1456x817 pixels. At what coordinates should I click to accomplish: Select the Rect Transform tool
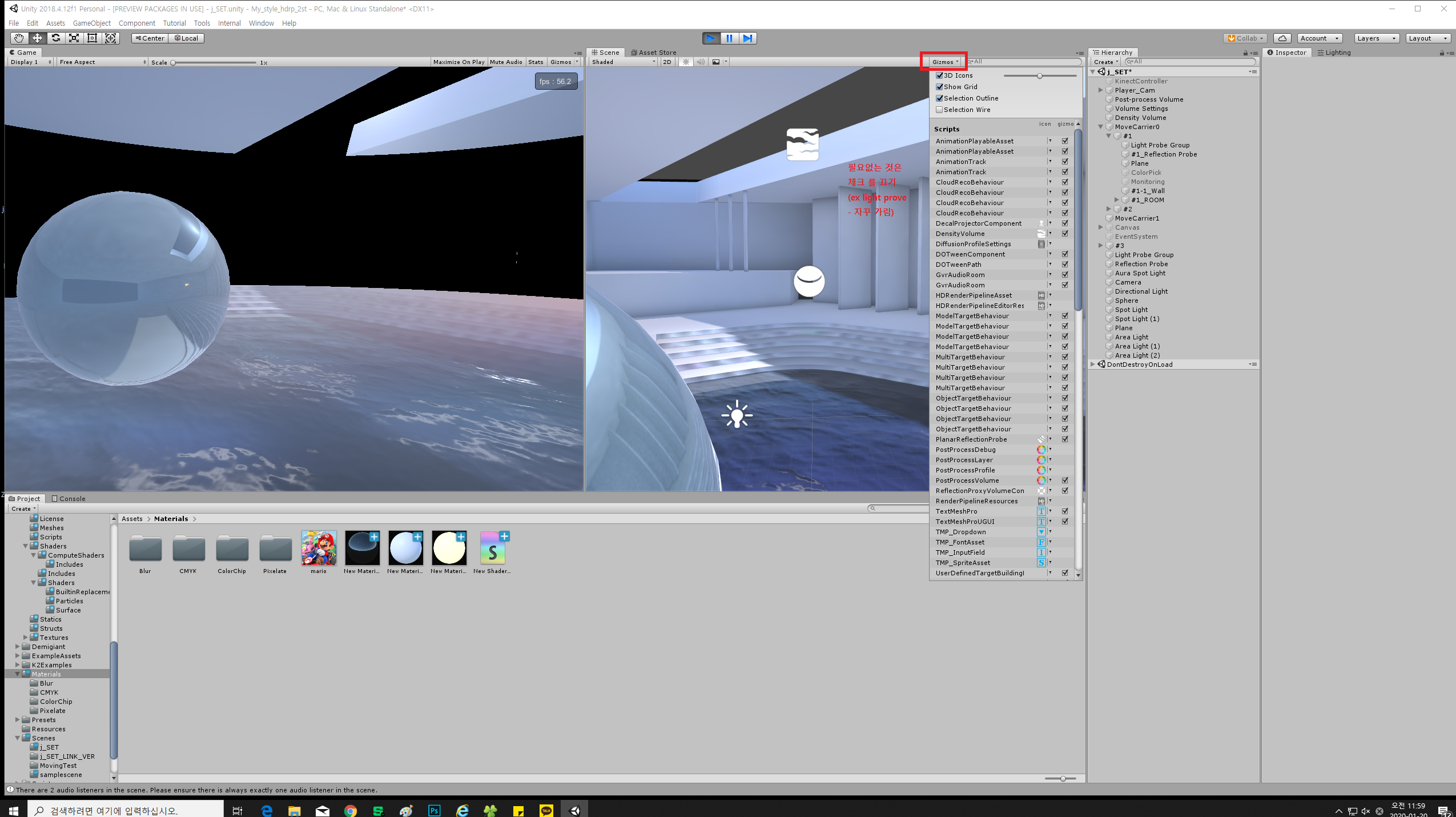coord(92,38)
